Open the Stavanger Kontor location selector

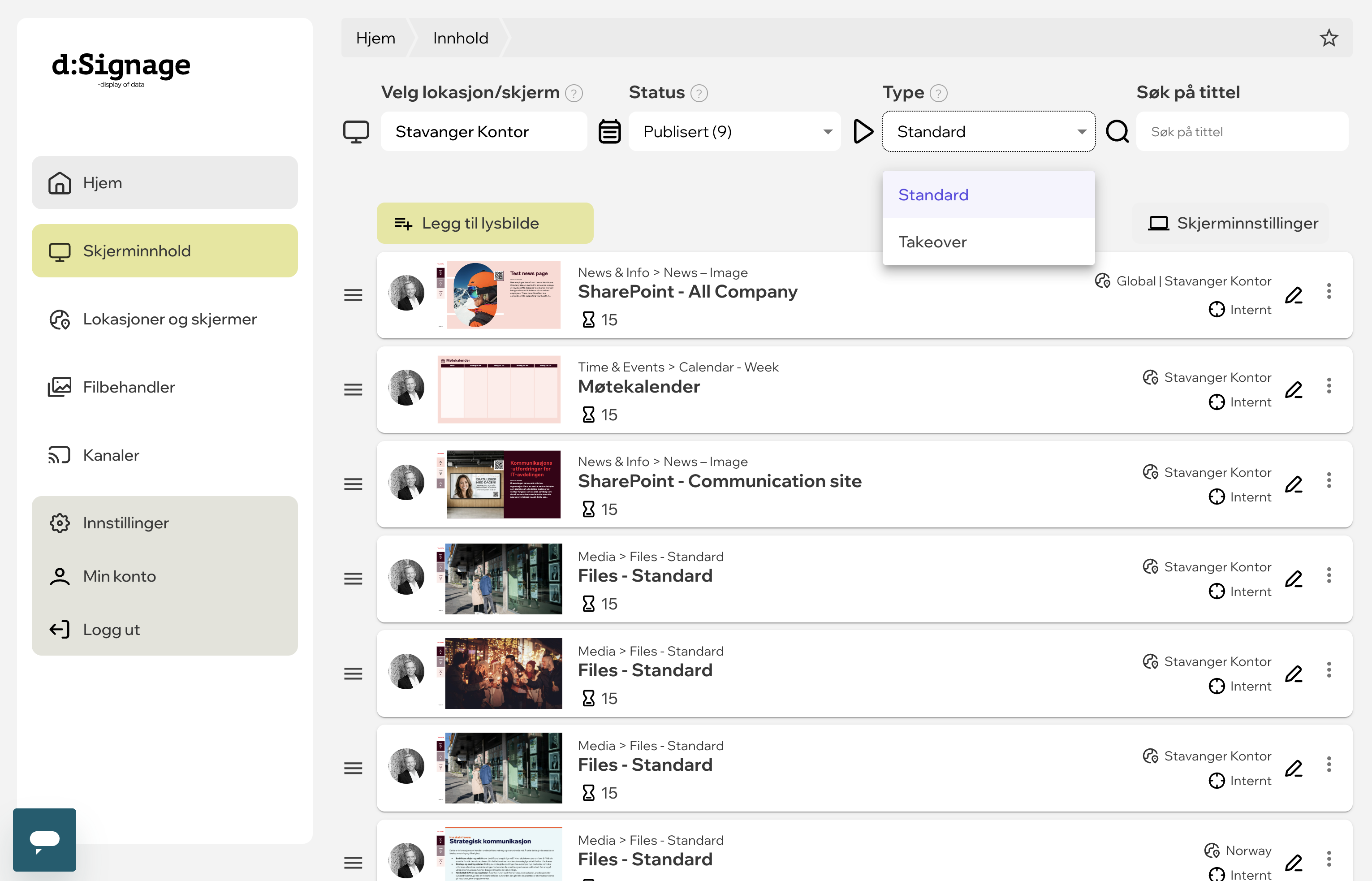click(x=484, y=132)
